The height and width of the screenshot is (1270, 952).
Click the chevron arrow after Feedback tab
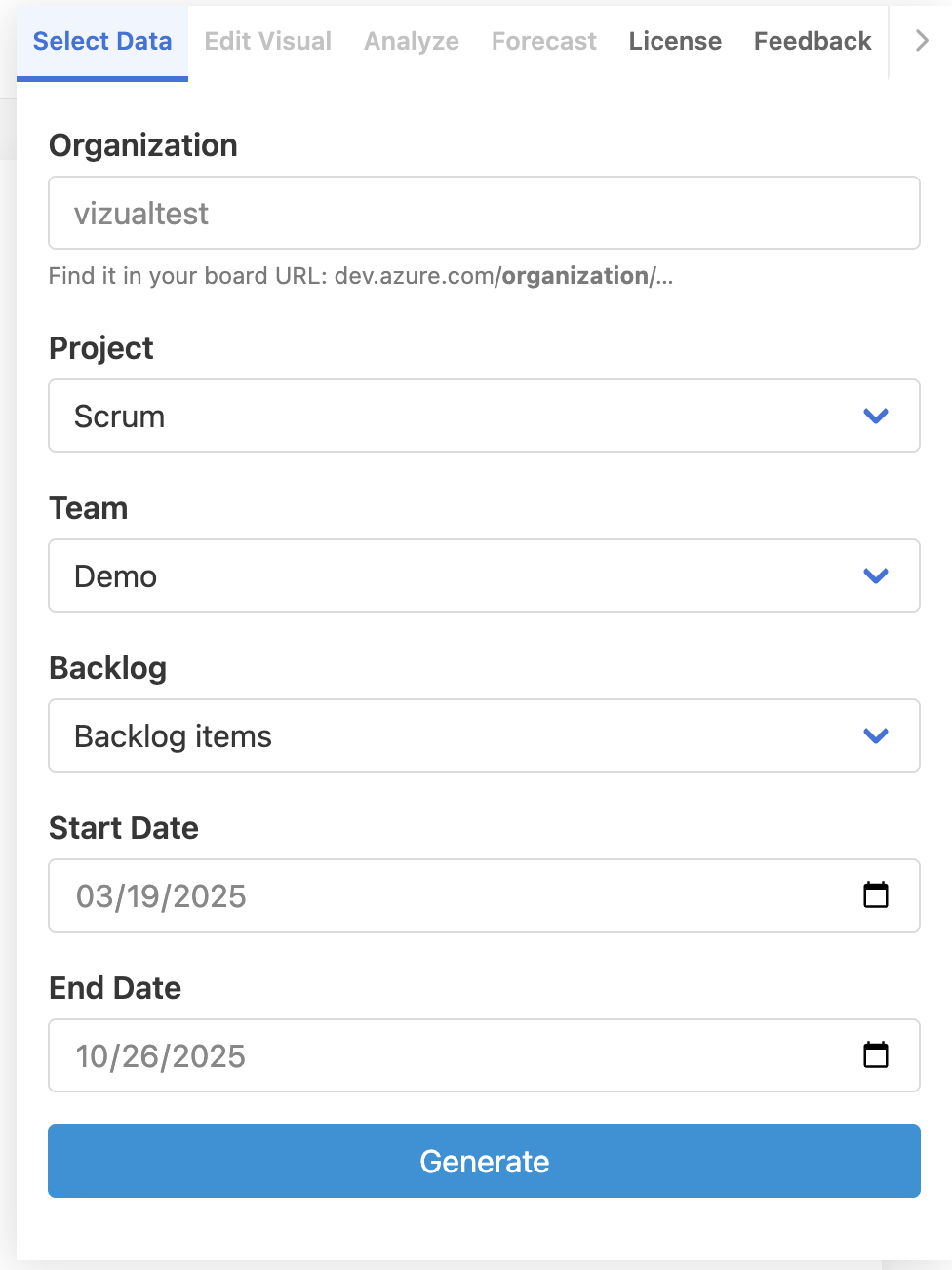921,41
